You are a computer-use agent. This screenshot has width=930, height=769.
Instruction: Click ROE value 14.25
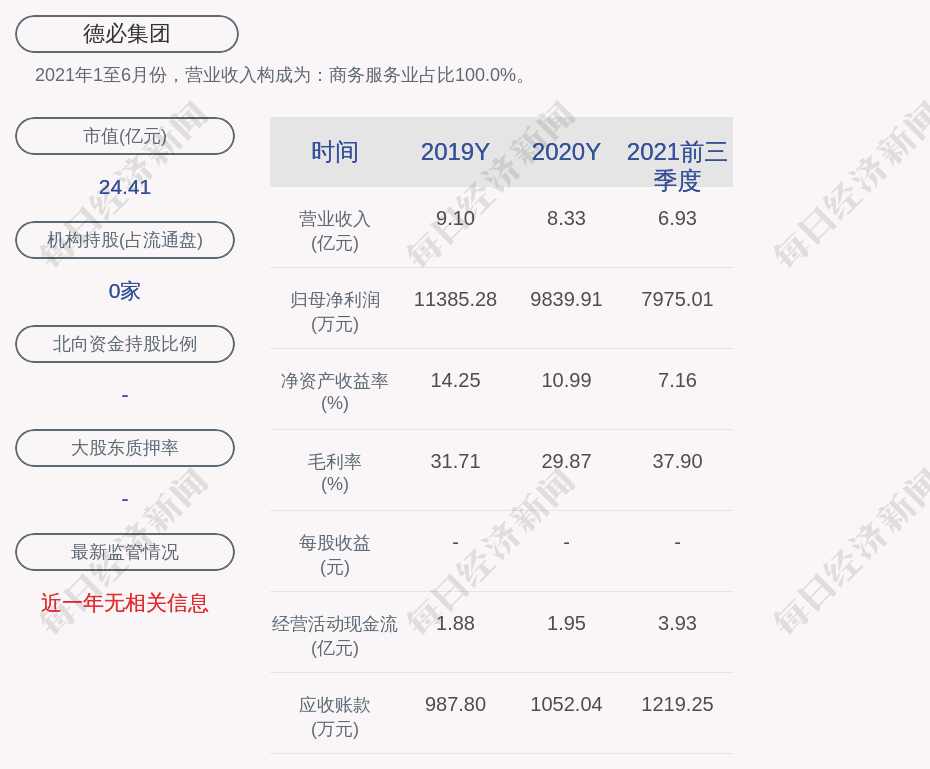pos(455,380)
